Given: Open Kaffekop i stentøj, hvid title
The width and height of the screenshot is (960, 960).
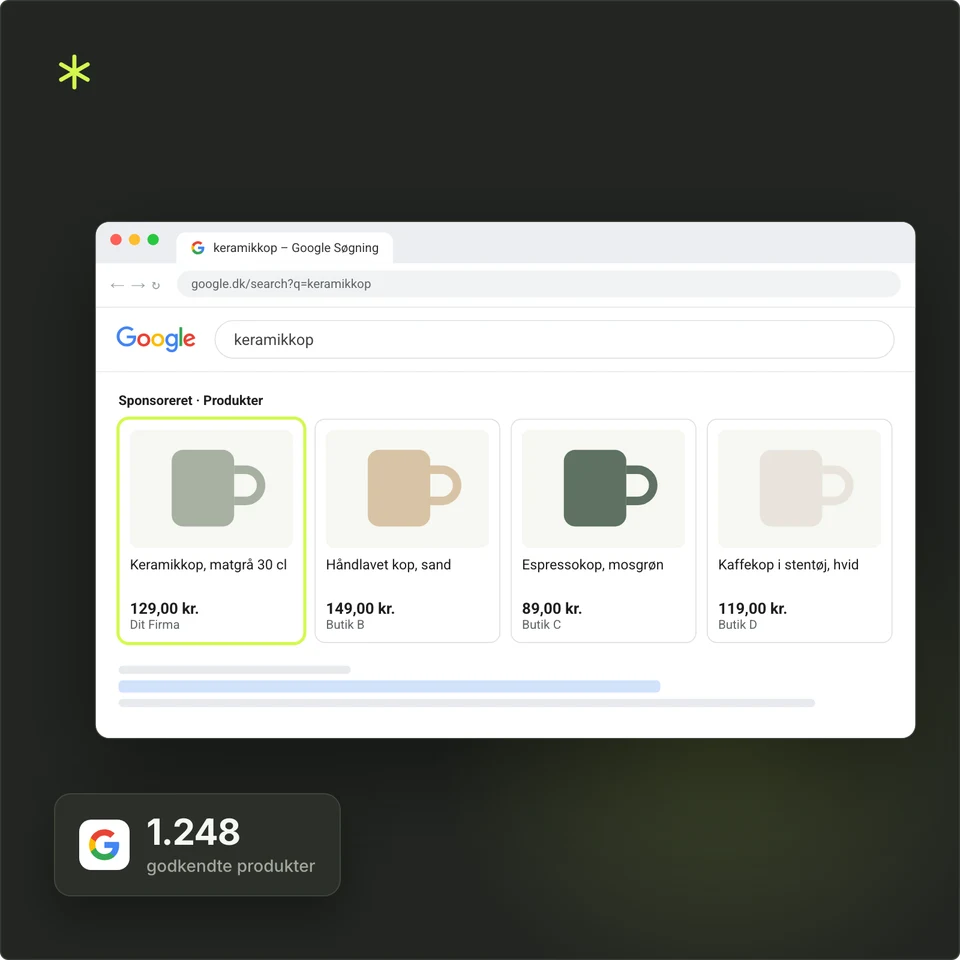Looking at the screenshot, I should coord(788,564).
